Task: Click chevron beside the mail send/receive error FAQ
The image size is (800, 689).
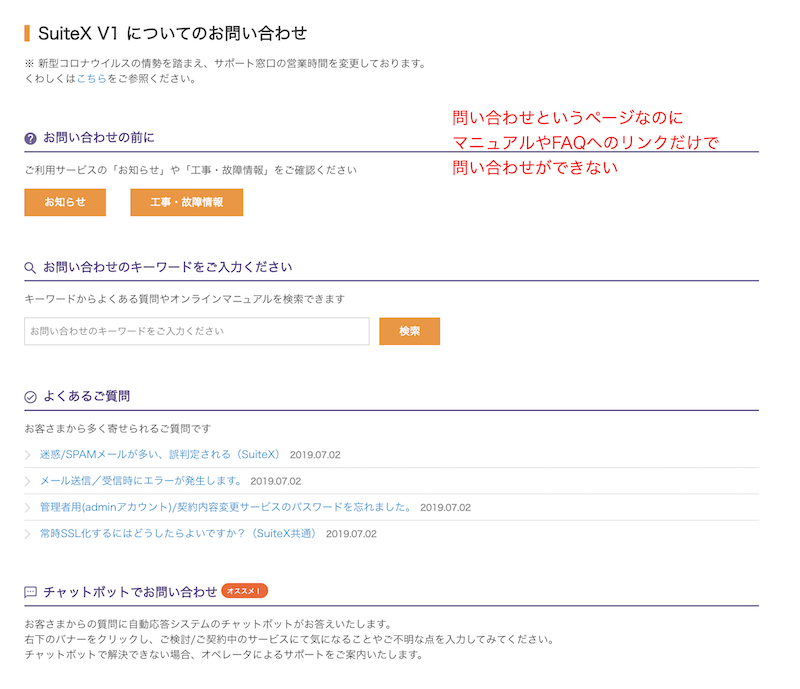Action: (x=28, y=481)
